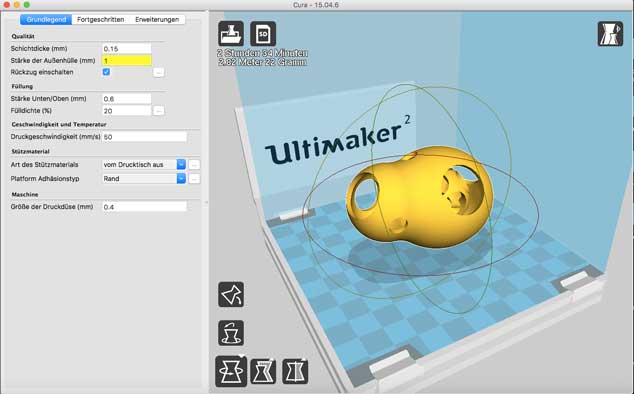The image size is (634, 394).
Task: Click the Stärke Unten/Oben input field
Action: pos(127,99)
